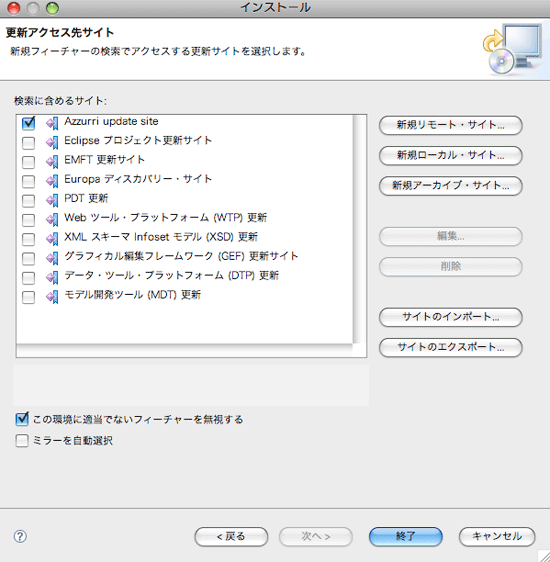
Task: Click the site icon beside XML スキーマ Infoset モデル
Action: 52,239
